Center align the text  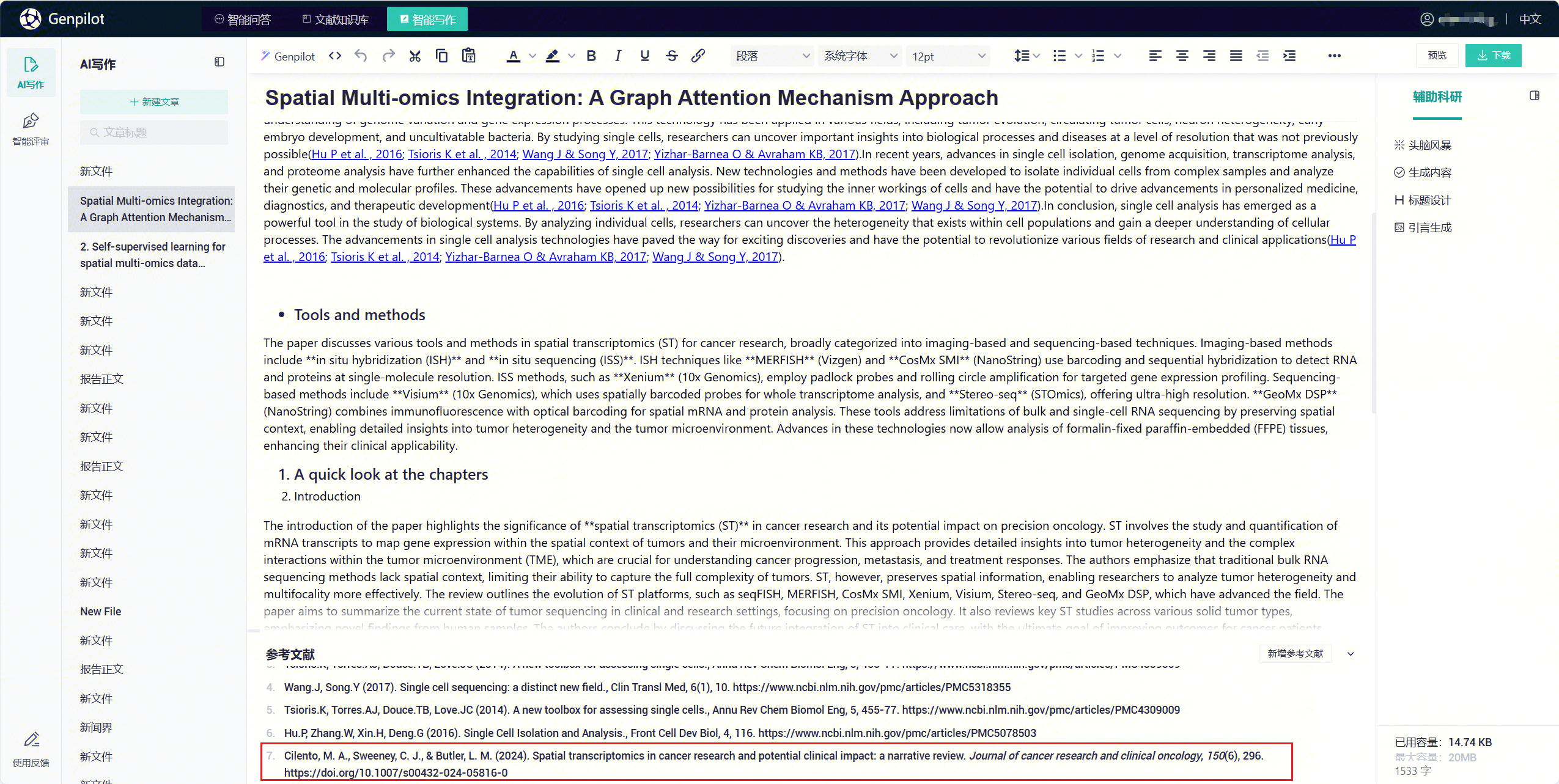[1182, 56]
